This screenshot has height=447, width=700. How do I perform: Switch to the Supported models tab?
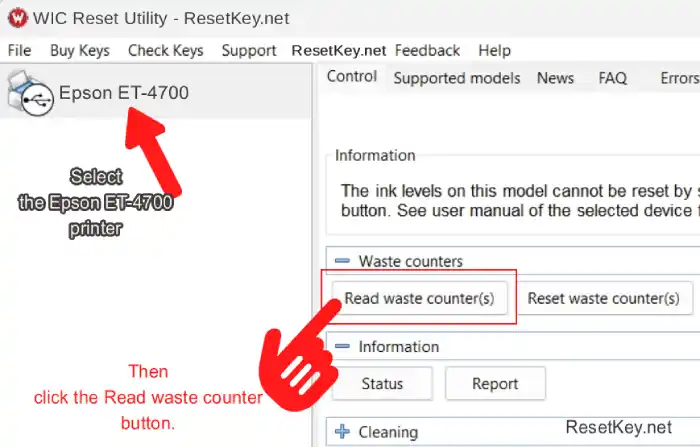(457, 78)
